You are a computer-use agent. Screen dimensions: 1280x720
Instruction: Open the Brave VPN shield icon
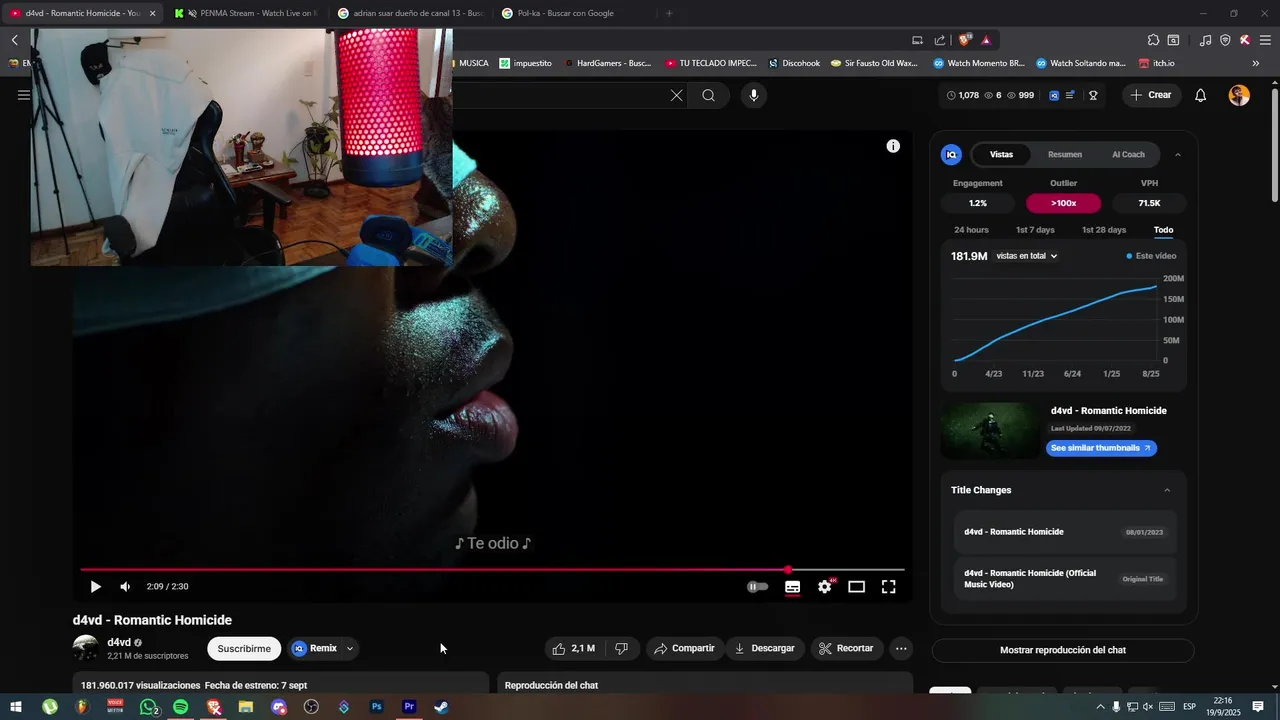coord(1225,40)
